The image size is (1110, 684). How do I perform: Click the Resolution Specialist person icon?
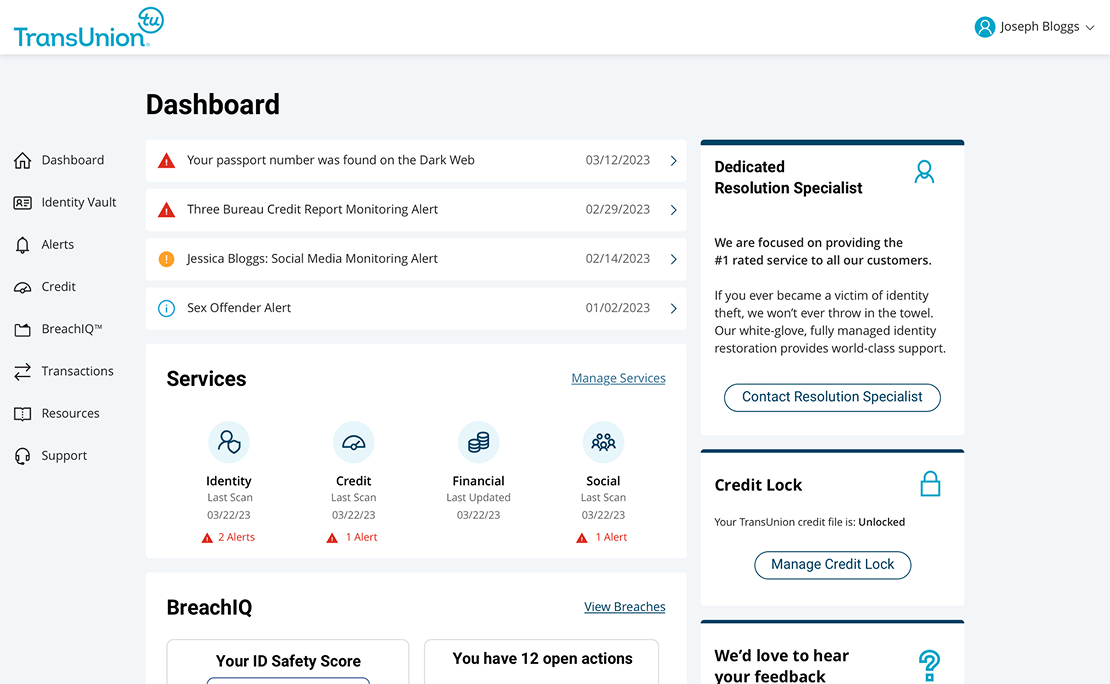pyautogui.click(x=924, y=172)
